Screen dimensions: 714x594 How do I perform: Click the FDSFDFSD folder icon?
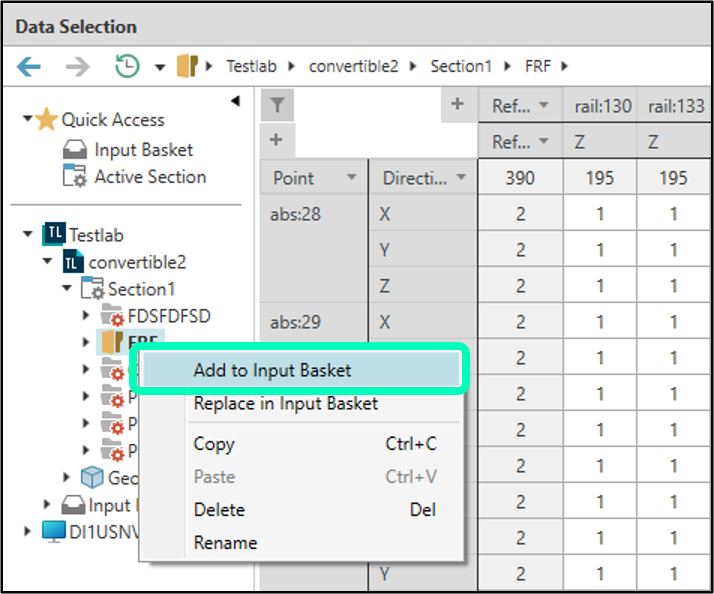click(x=111, y=316)
